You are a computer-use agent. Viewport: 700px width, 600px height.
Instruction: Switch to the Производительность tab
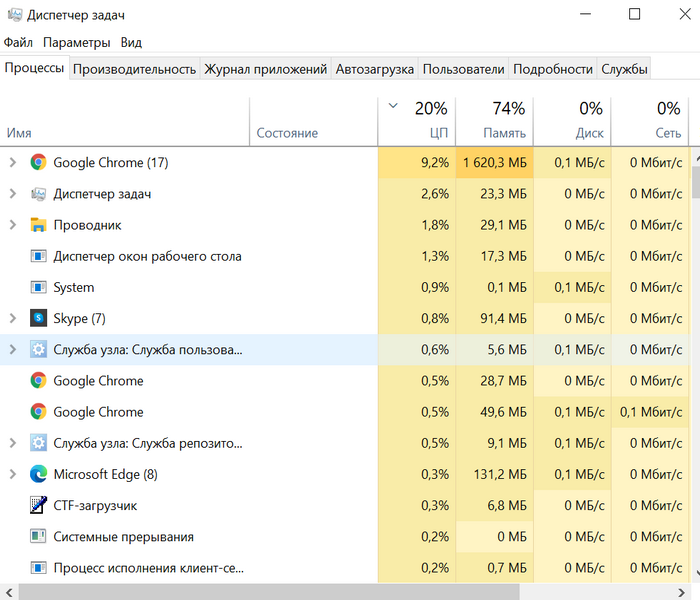(134, 69)
